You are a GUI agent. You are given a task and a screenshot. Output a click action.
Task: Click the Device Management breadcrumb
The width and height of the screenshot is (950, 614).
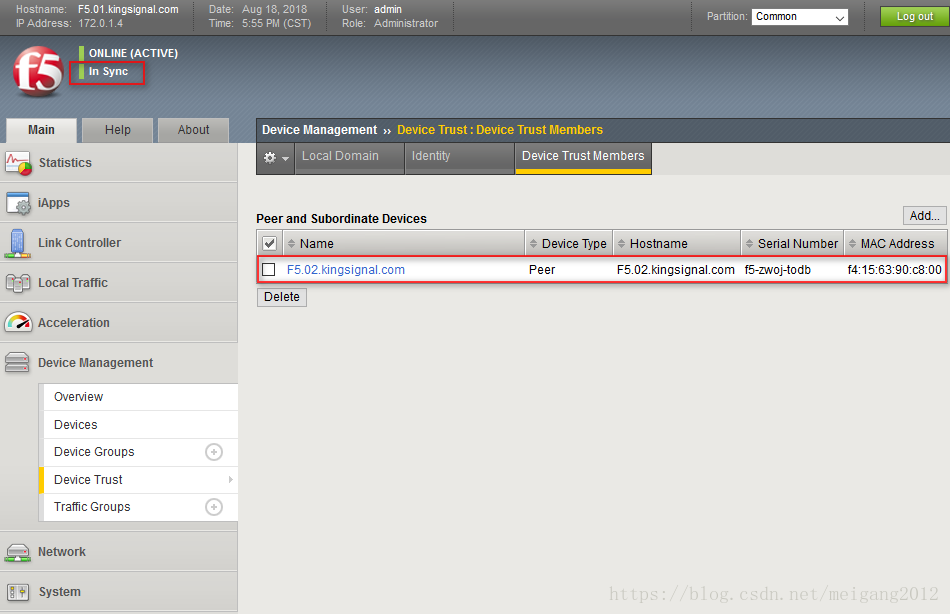[x=319, y=130]
